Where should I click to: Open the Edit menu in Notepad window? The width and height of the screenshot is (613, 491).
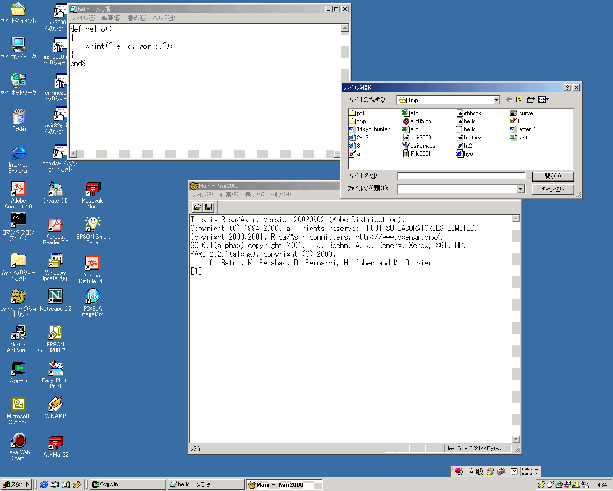coord(111,18)
